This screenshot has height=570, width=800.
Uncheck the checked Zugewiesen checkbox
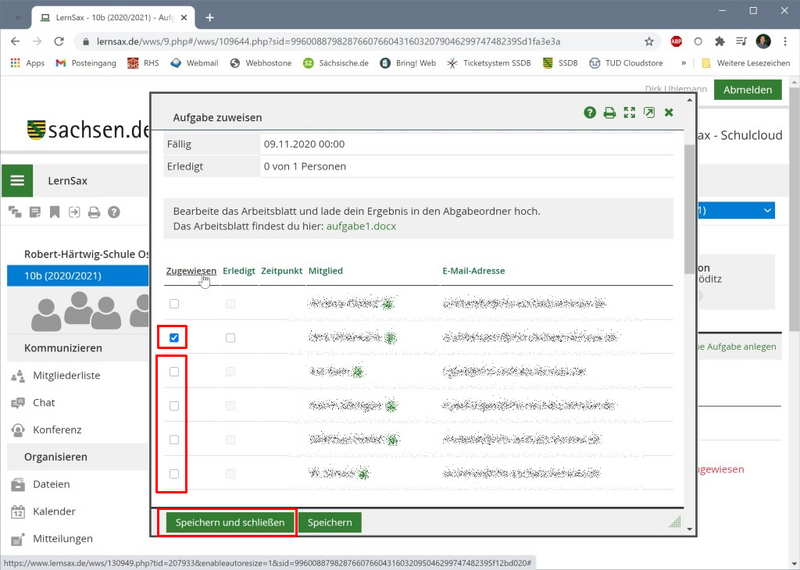(x=174, y=338)
